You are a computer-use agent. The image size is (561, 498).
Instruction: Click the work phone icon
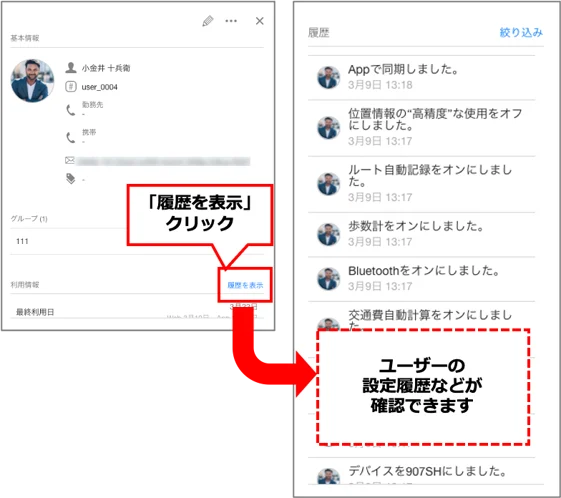[x=71, y=110]
